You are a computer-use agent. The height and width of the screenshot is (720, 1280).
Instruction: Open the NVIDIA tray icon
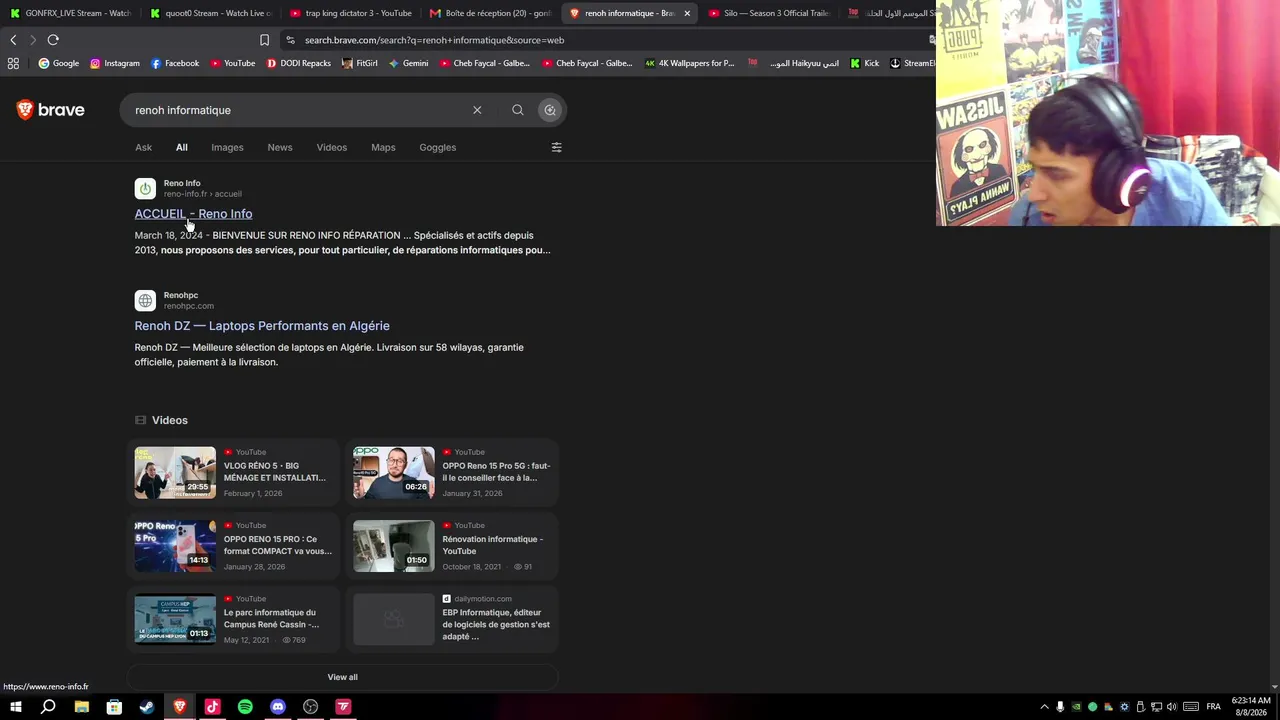pos(1076,707)
